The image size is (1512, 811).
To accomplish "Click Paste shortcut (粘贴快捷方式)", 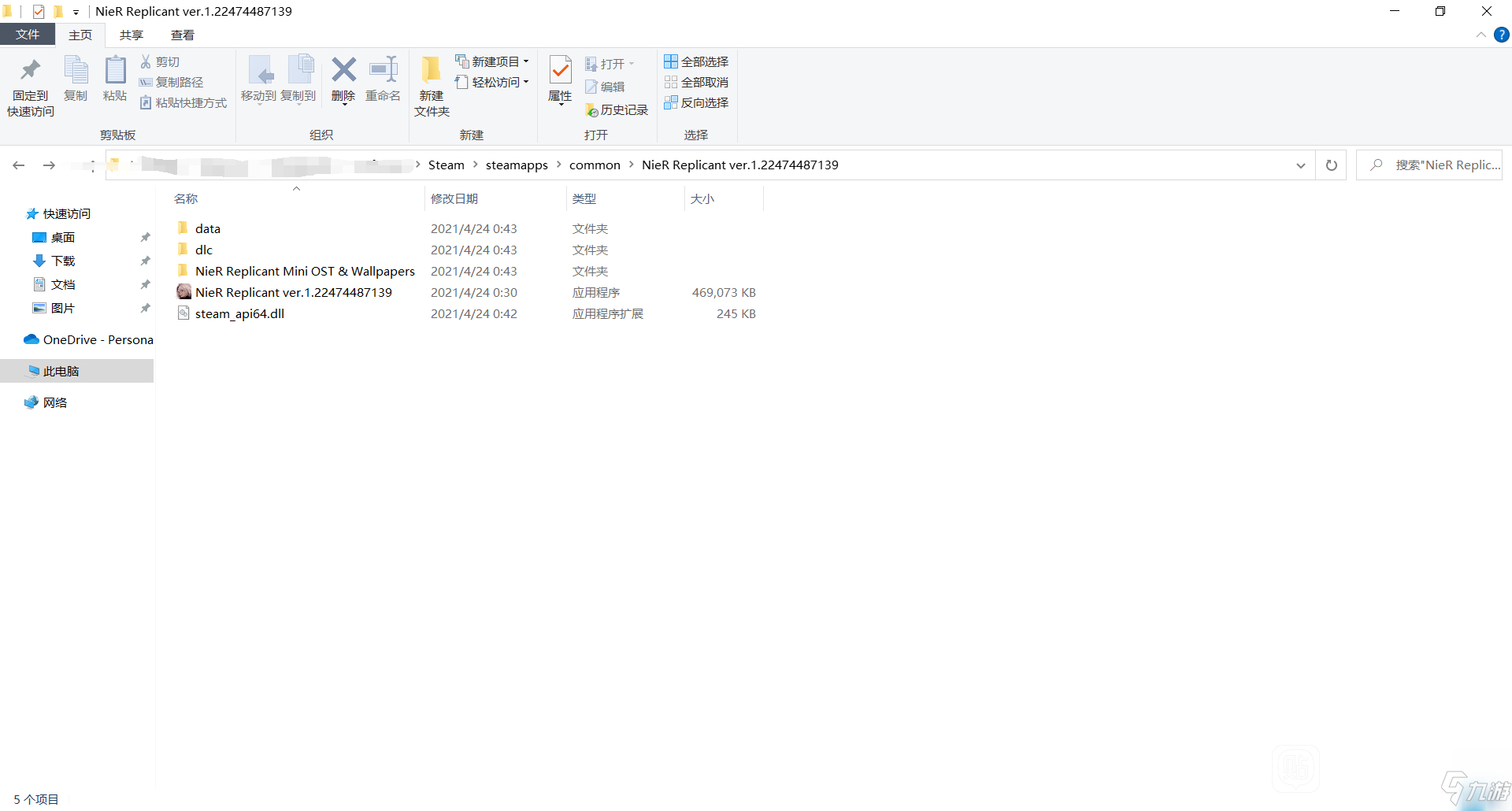I will (183, 103).
